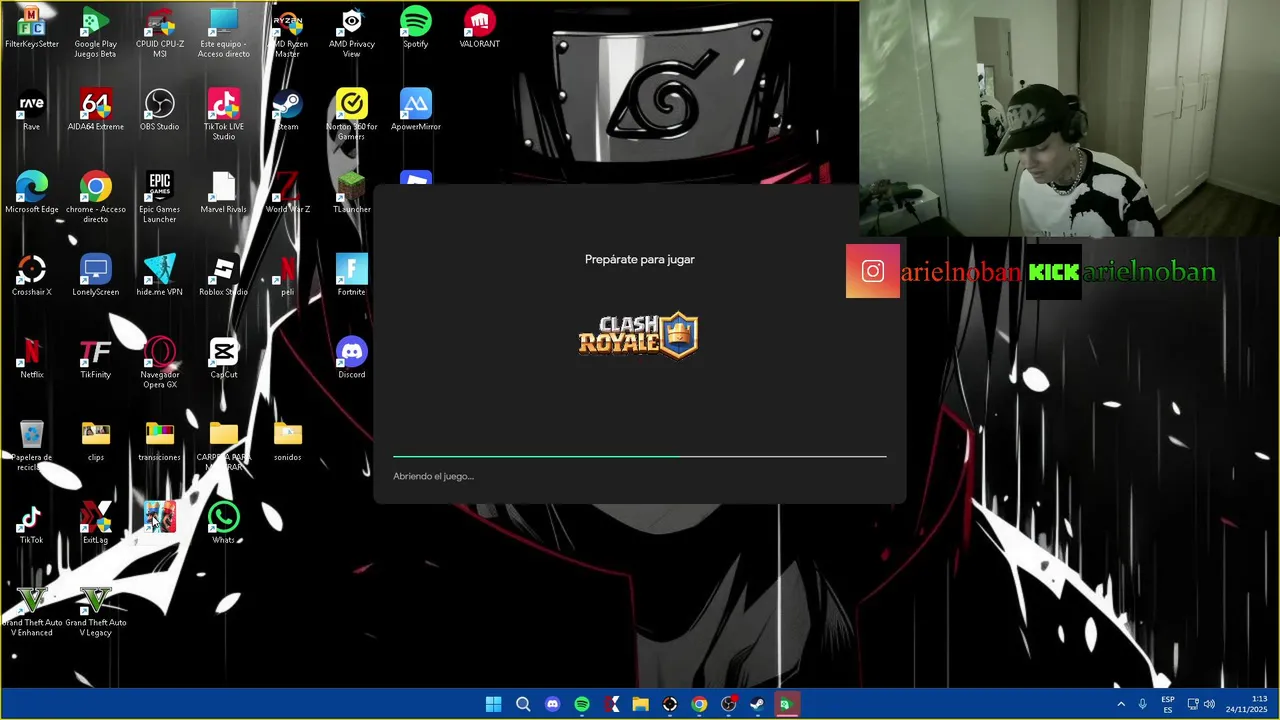The width and height of the screenshot is (1280, 720).
Task: Switch to Chrome in the taskbar
Action: (699, 704)
